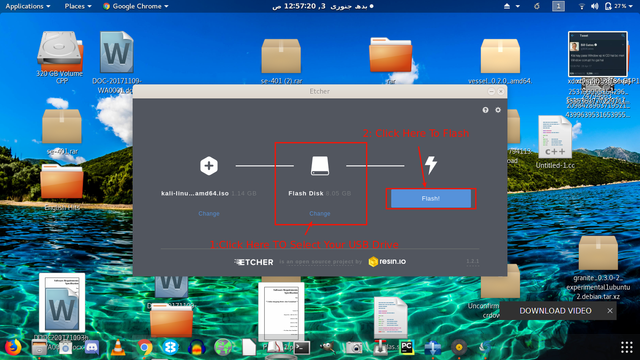Click the Etcher logo in footer

coord(254,262)
